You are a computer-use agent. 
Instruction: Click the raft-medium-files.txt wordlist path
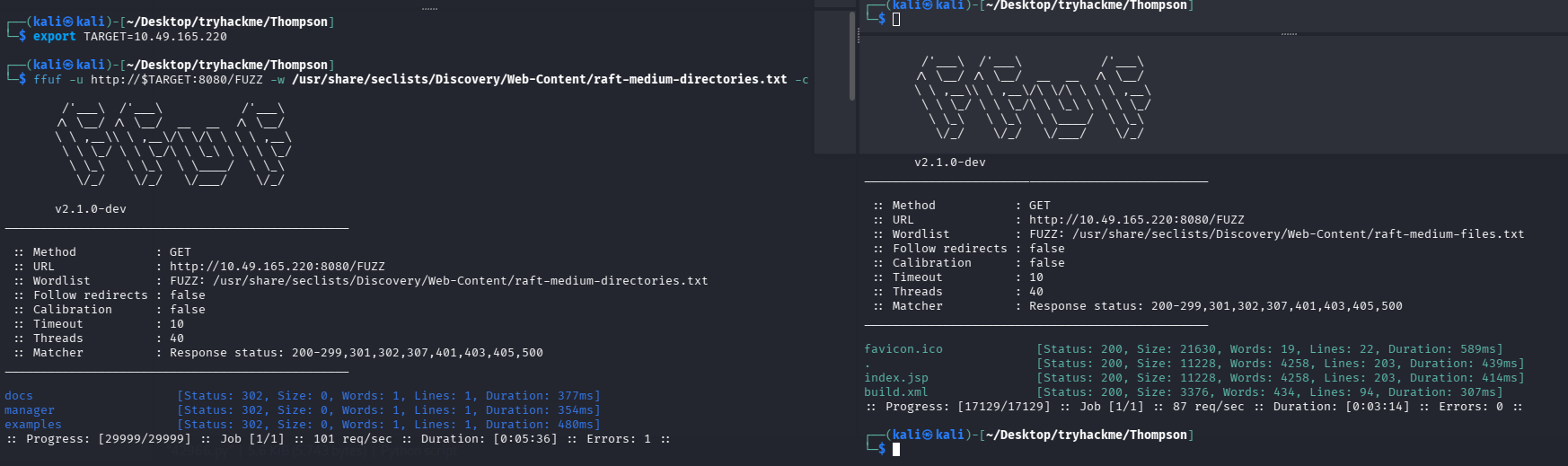point(1298,234)
